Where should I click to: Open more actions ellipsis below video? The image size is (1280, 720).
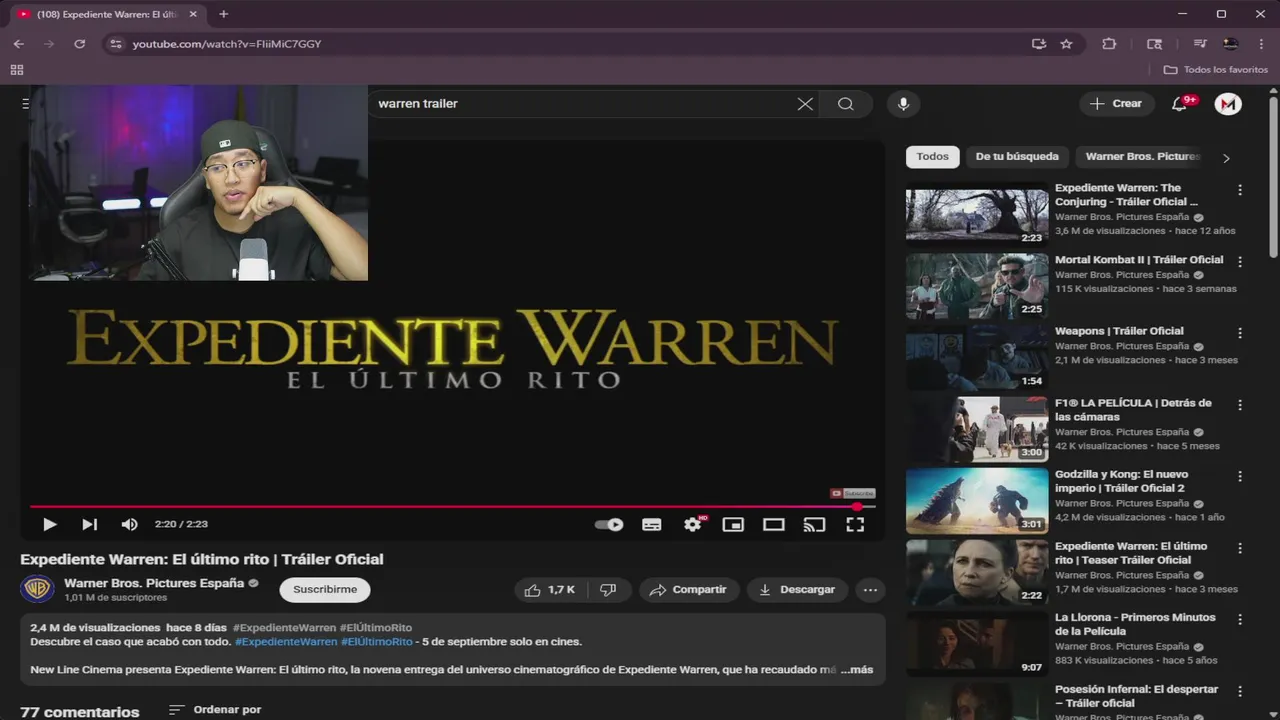click(870, 590)
